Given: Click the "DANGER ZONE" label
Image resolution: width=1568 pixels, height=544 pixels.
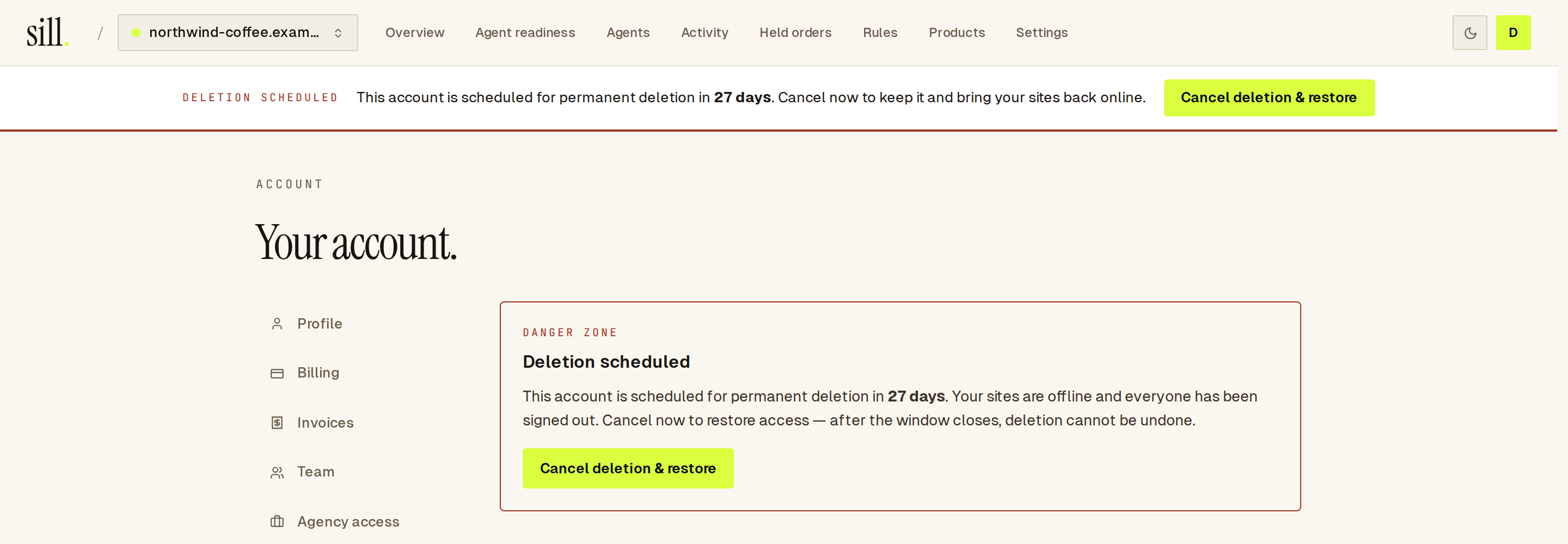Looking at the screenshot, I should pyautogui.click(x=569, y=333).
